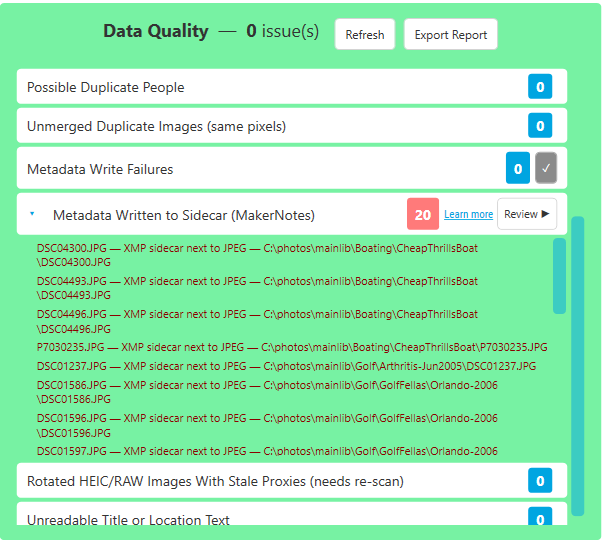Viewport: 604px width, 543px height.
Task: Click the 0 issue(s) summary text
Action: coord(283,31)
